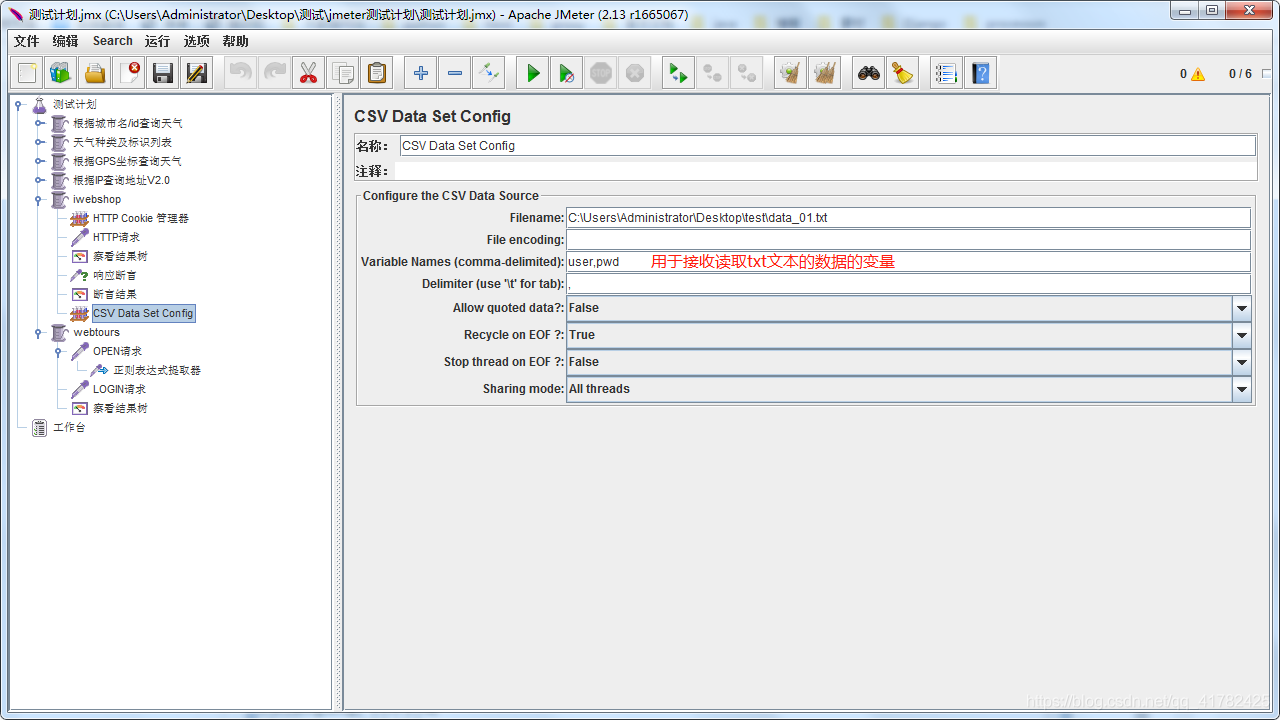Click the Copy toolbar icon
The image size is (1280, 720).
tap(343, 73)
